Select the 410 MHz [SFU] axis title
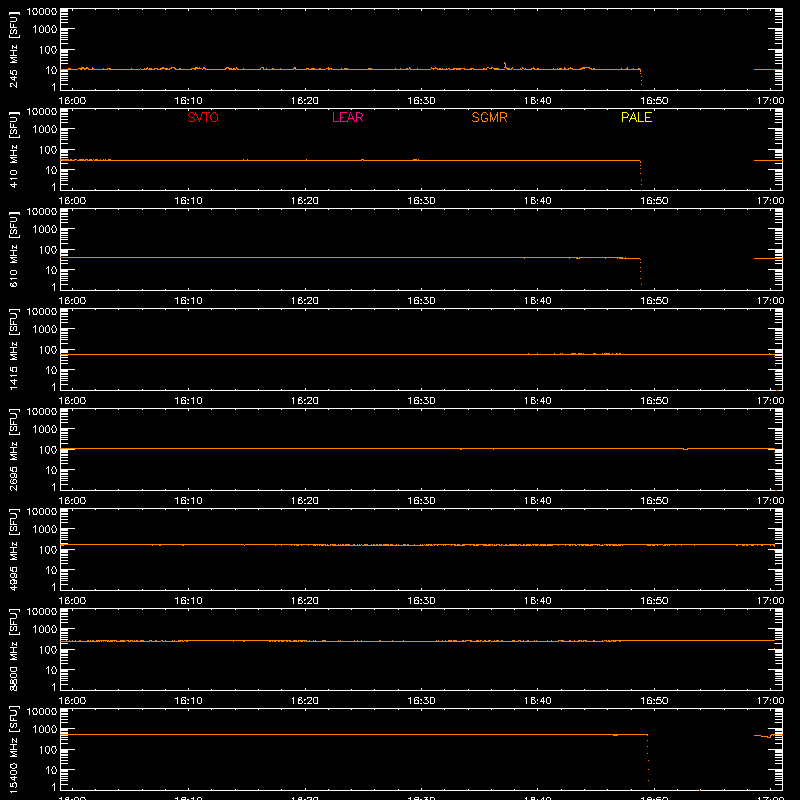Viewport: 800px width, 800px height. coord(13,149)
